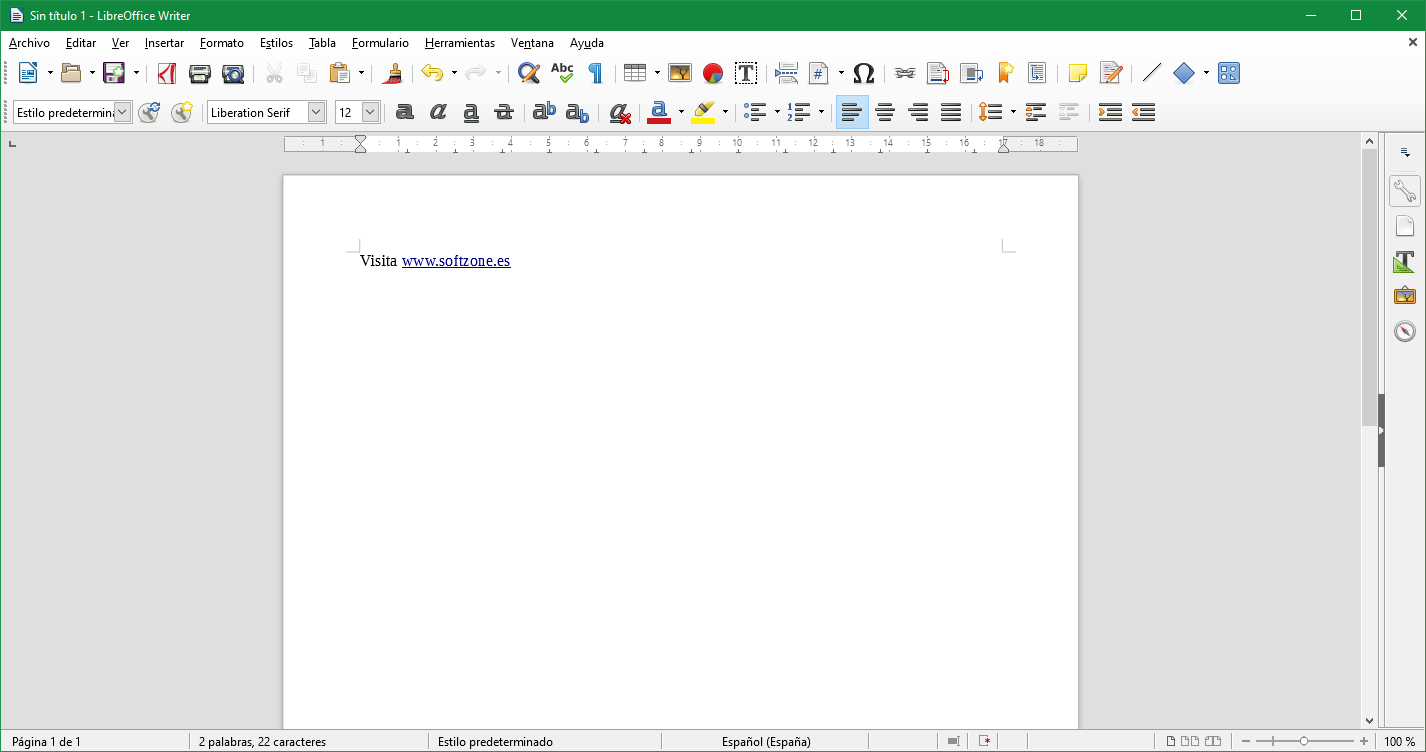Screen dimensions: 1426x752
Task: Save the document with the Save icon
Action: pyautogui.click(x=113, y=73)
